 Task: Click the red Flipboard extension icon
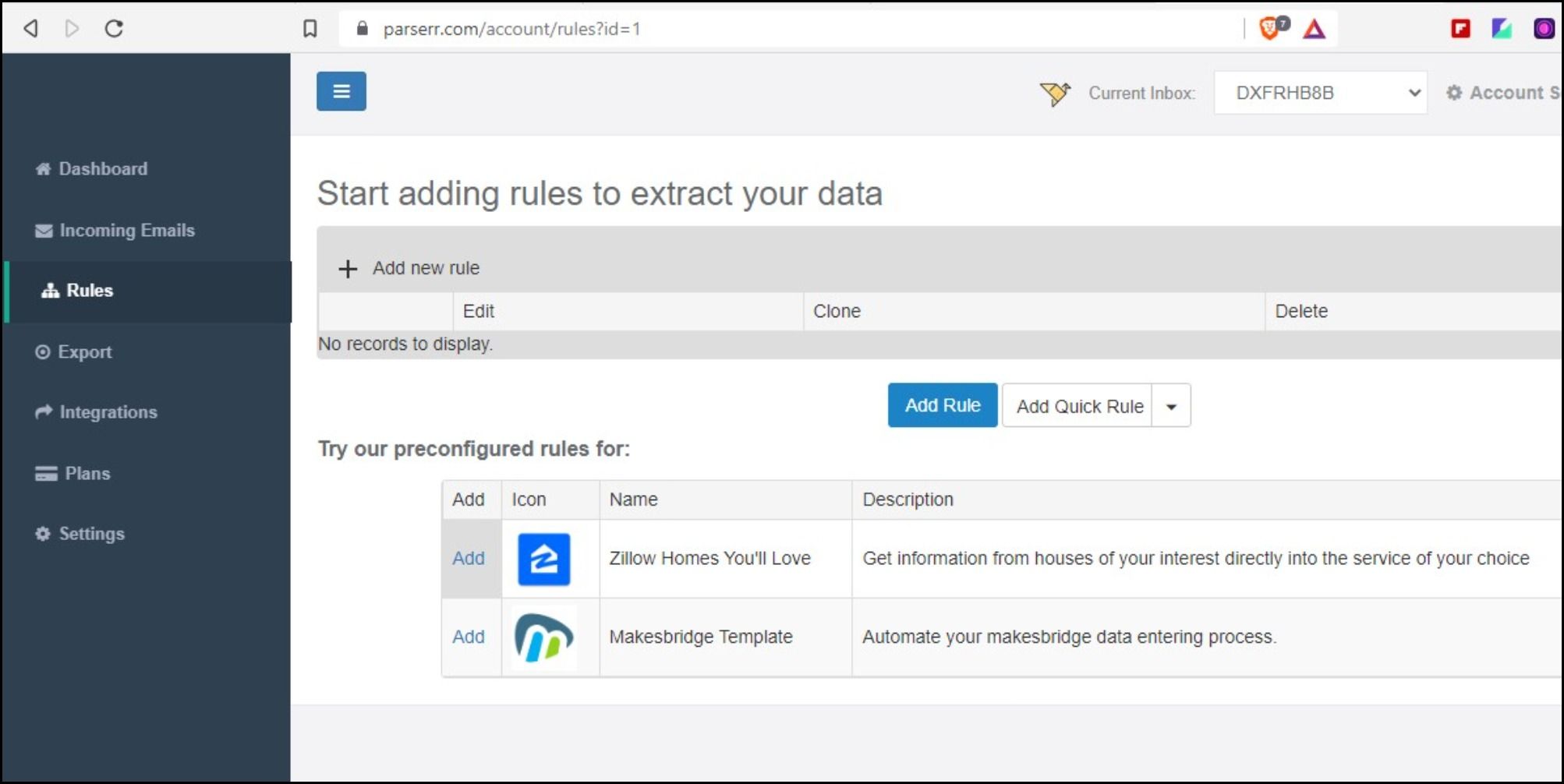click(1460, 29)
